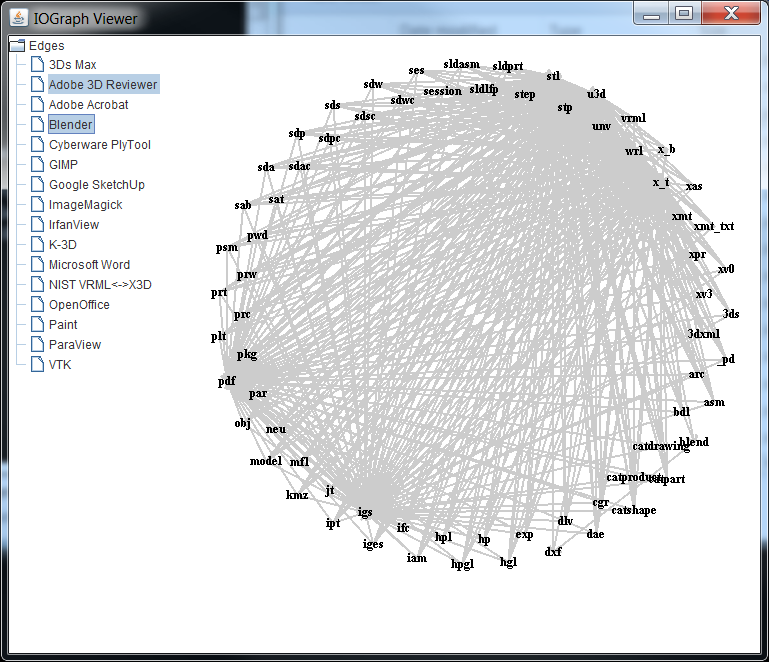Click the document icon beside ImageMagick
This screenshot has width=769, height=662.
coord(37,204)
